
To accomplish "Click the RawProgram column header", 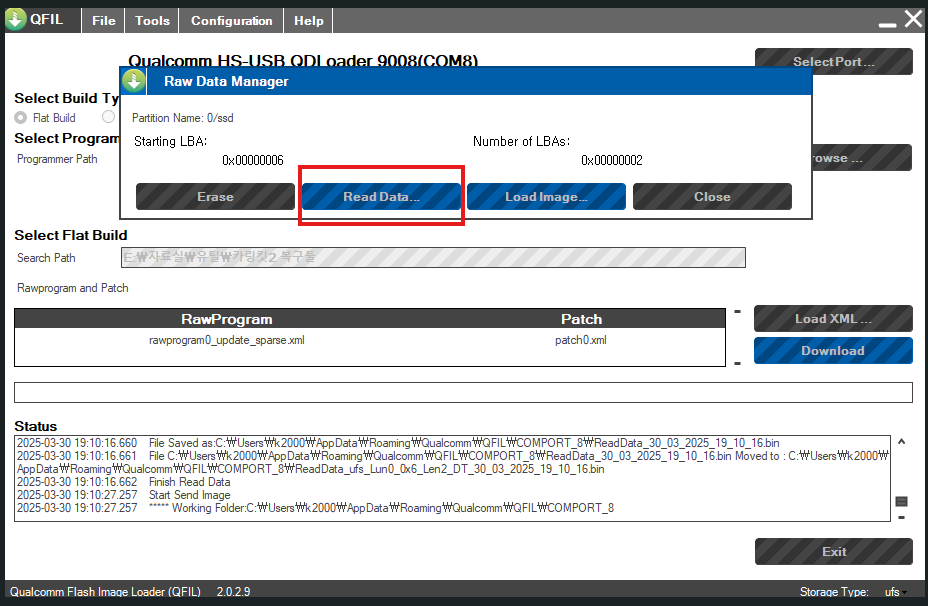I will 227,319.
